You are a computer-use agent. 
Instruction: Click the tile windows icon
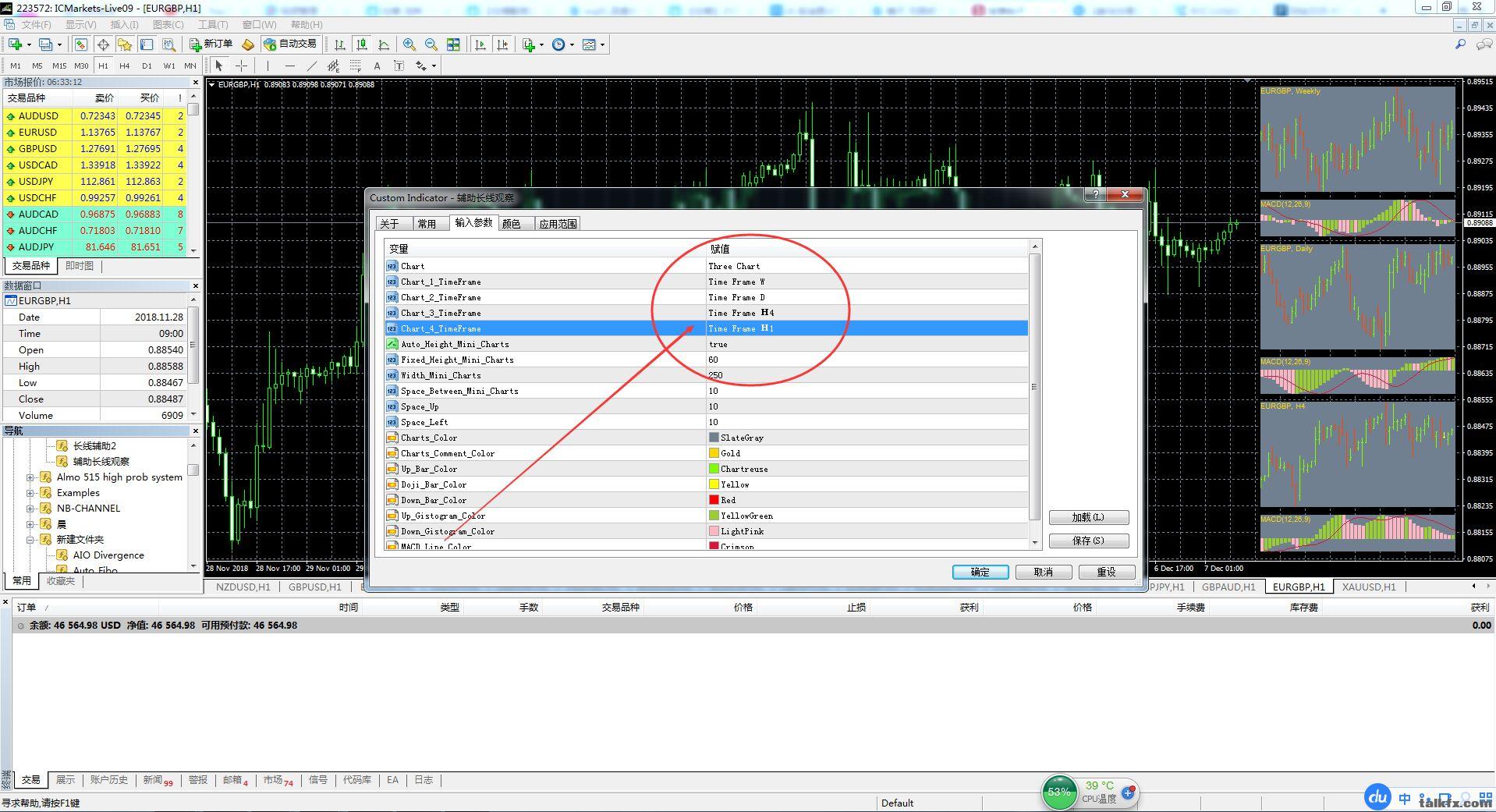click(x=453, y=44)
